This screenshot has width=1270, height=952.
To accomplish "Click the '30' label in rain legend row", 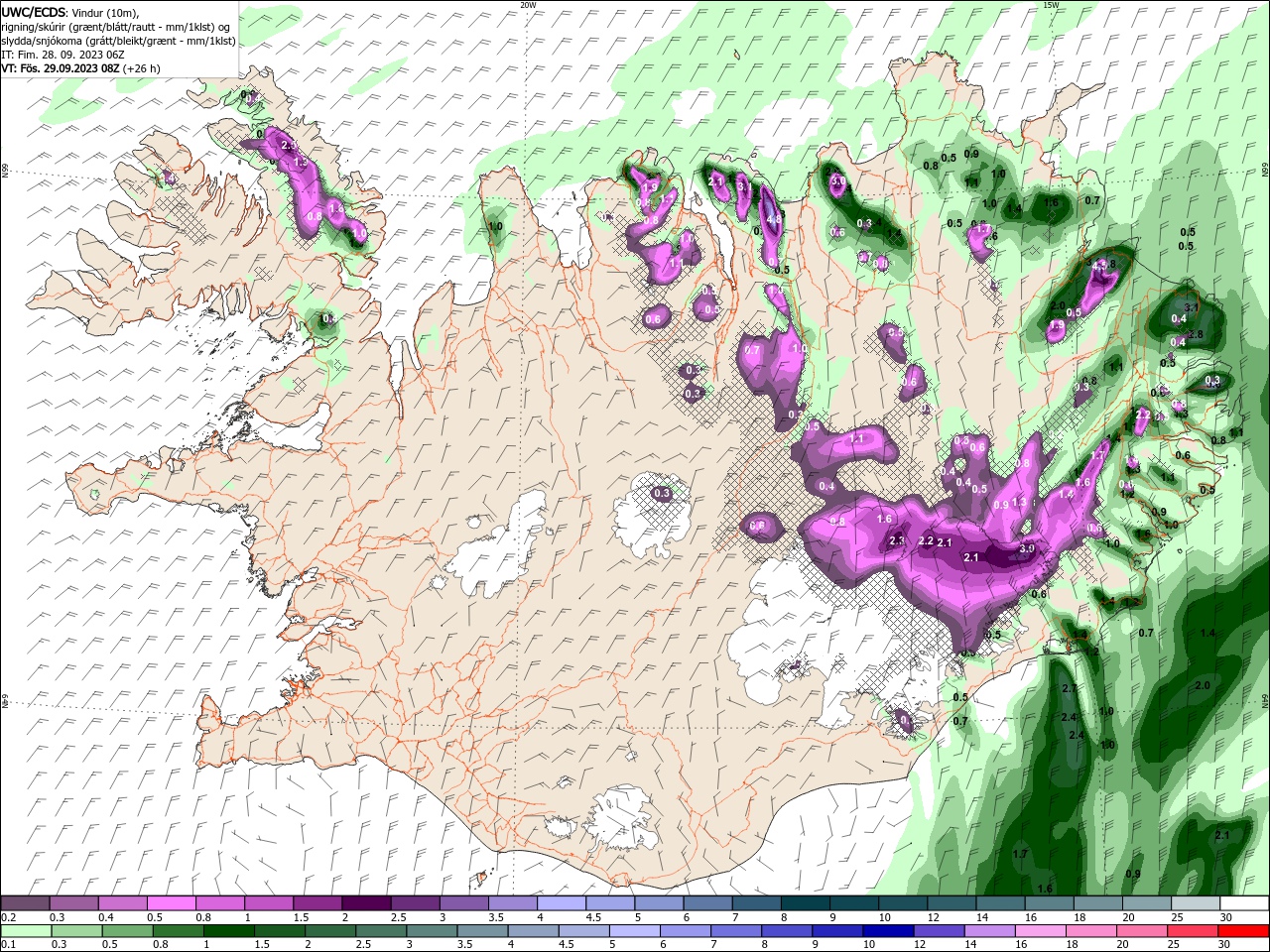I will click(x=1223, y=945).
